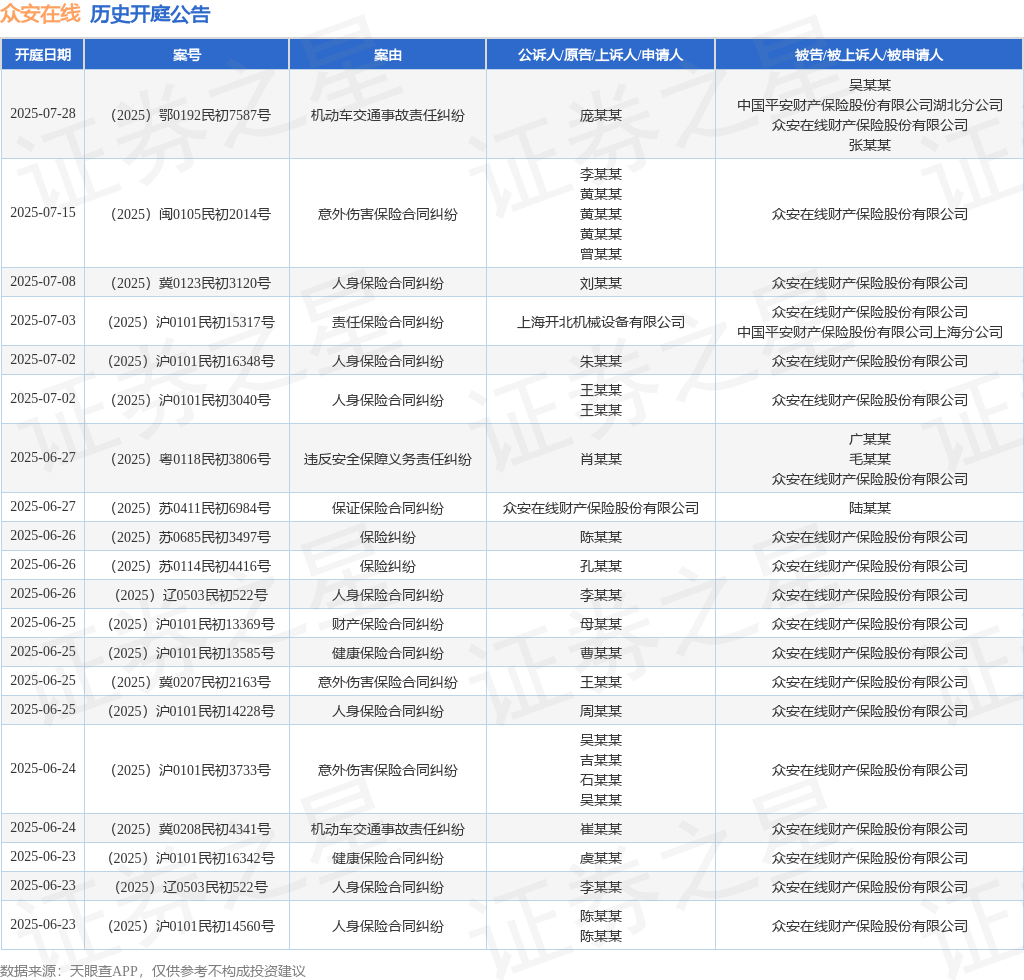Click the 案由 column header
1024x980 pixels.
pos(388,55)
